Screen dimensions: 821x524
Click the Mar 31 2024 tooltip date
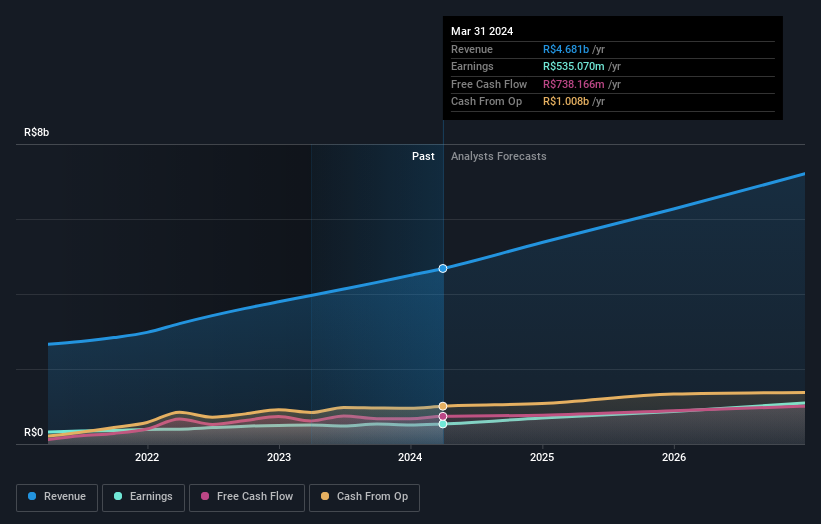coord(482,31)
